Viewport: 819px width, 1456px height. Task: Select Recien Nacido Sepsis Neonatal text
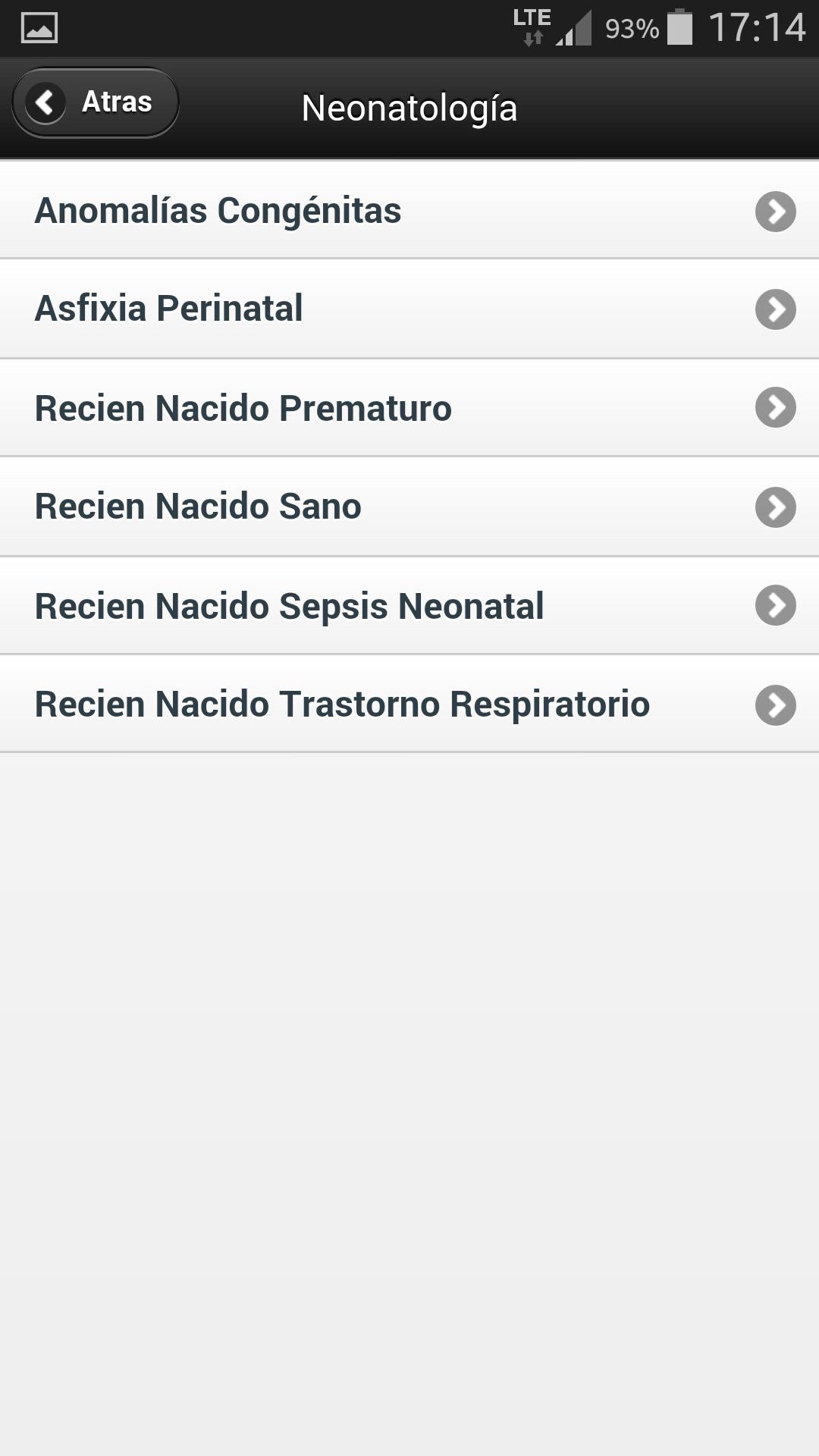tap(289, 606)
